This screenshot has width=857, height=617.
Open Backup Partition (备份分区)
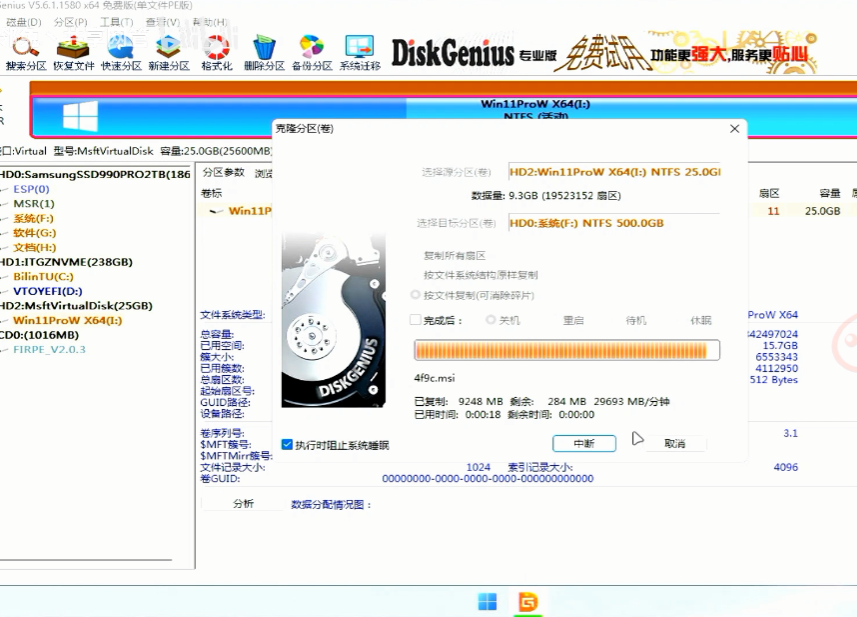point(312,54)
